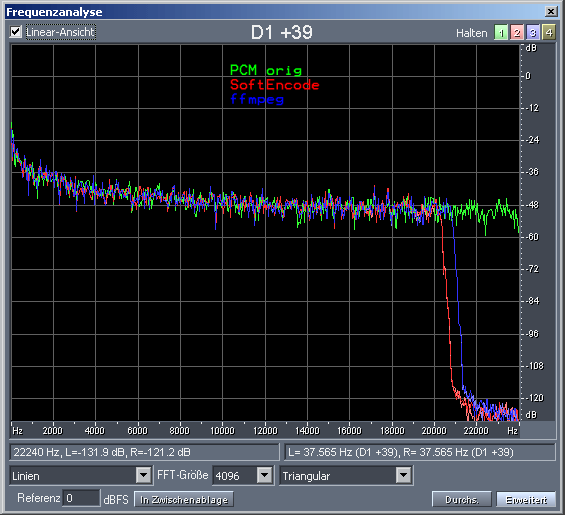This screenshot has width=565, height=515.
Task: Click the cursor frequency readout field
Action: pos(144,452)
